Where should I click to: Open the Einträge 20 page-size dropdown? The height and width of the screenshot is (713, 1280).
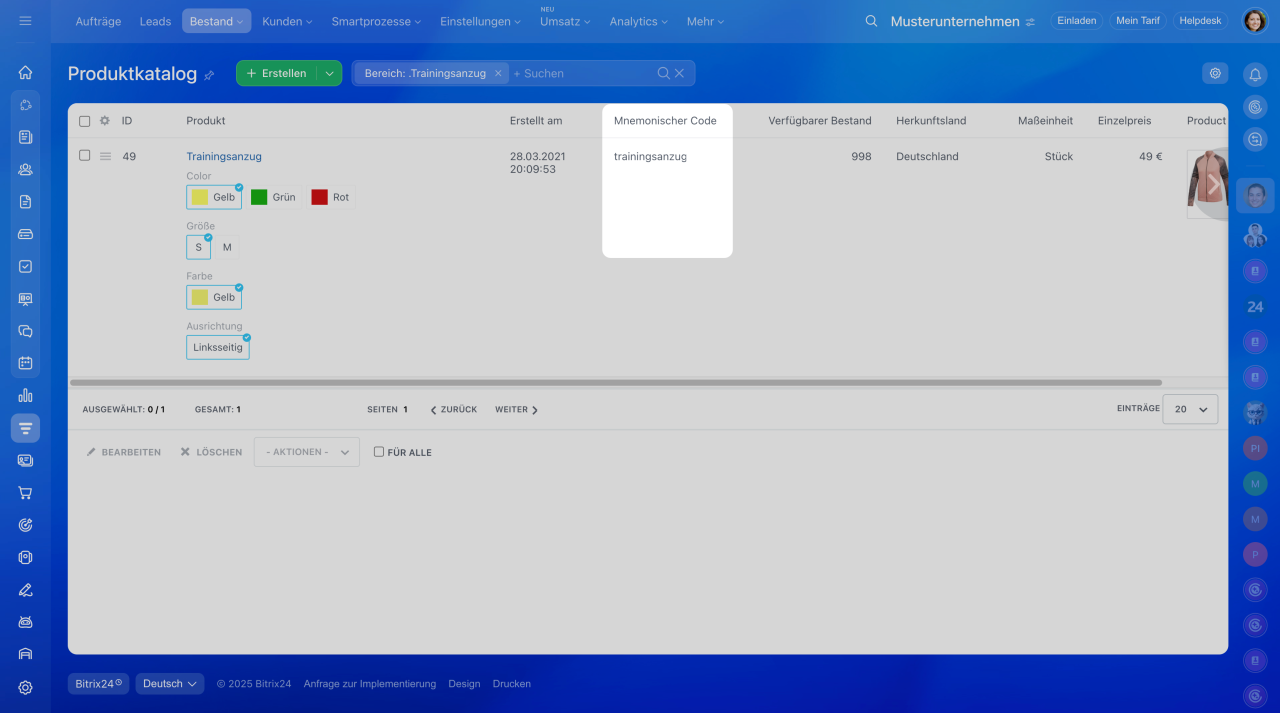point(1190,409)
